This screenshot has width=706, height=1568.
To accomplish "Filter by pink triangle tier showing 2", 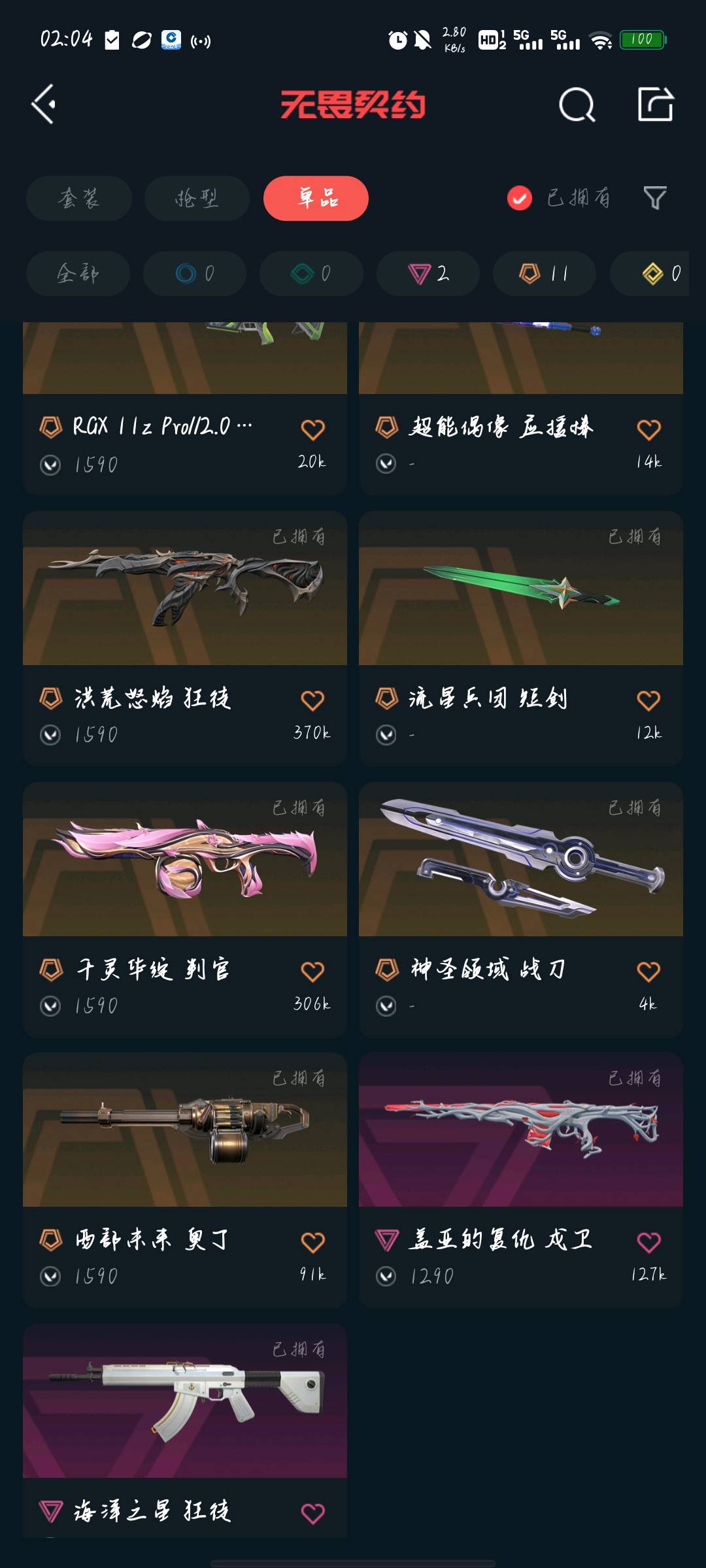I will point(428,273).
